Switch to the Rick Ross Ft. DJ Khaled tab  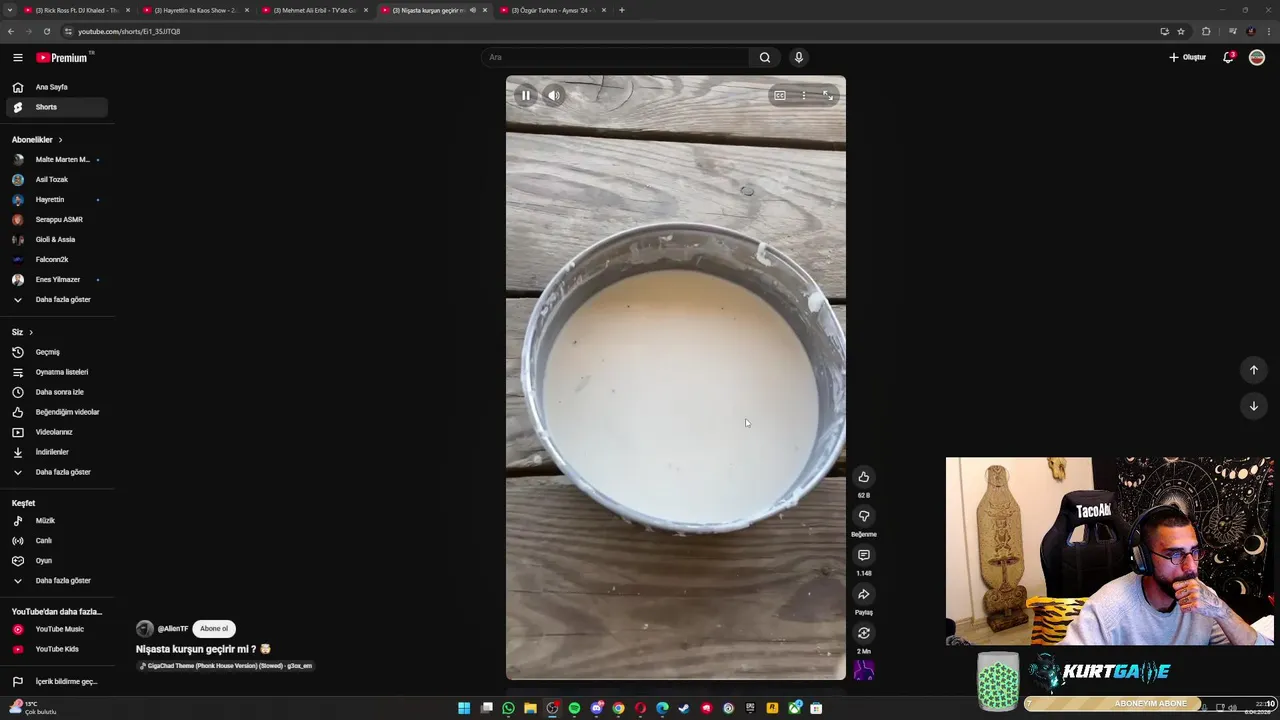click(77, 10)
